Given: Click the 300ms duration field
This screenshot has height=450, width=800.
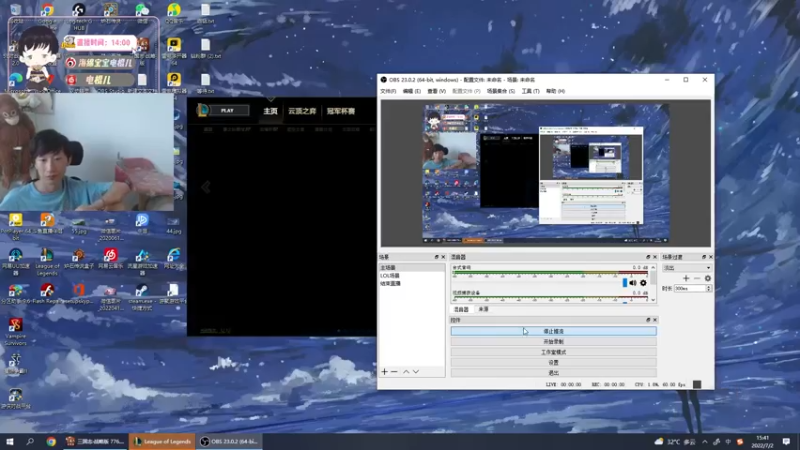Looking at the screenshot, I should (689, 288).
